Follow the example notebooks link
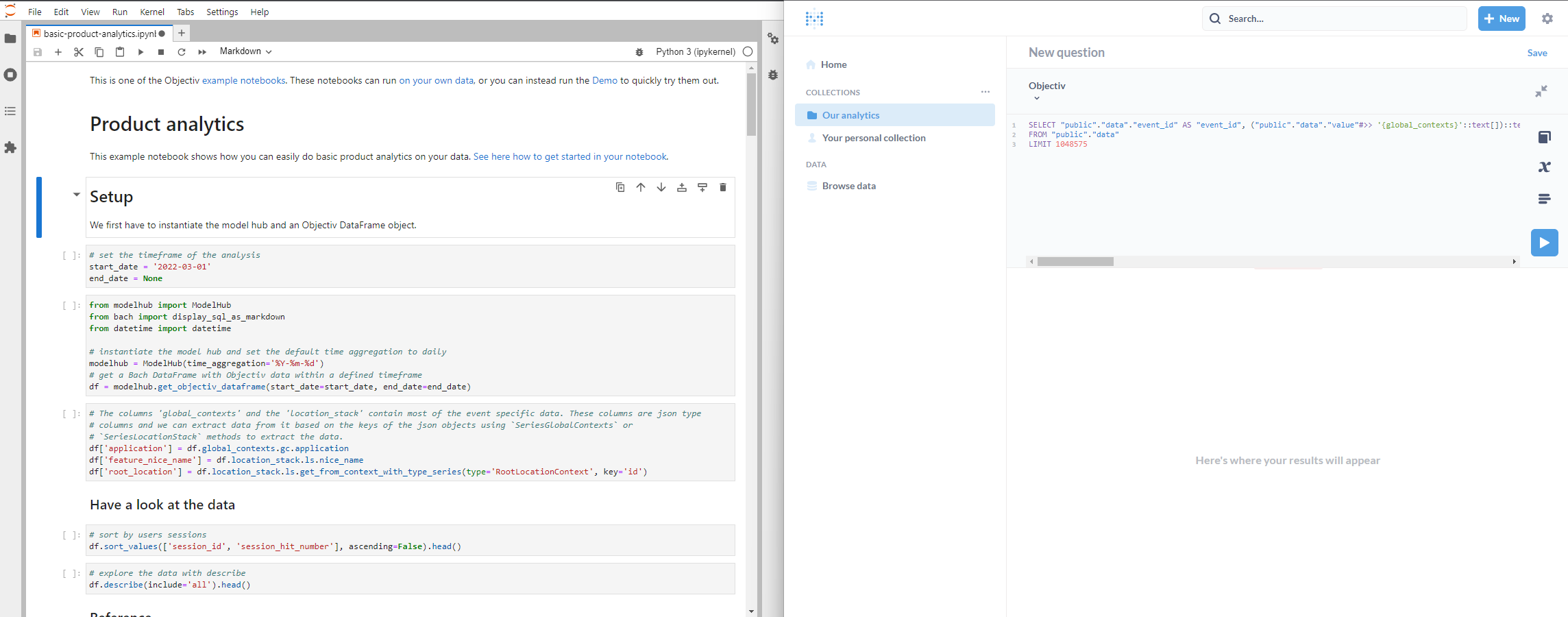Screen dimensions: 1568x617 pos(243,81)
